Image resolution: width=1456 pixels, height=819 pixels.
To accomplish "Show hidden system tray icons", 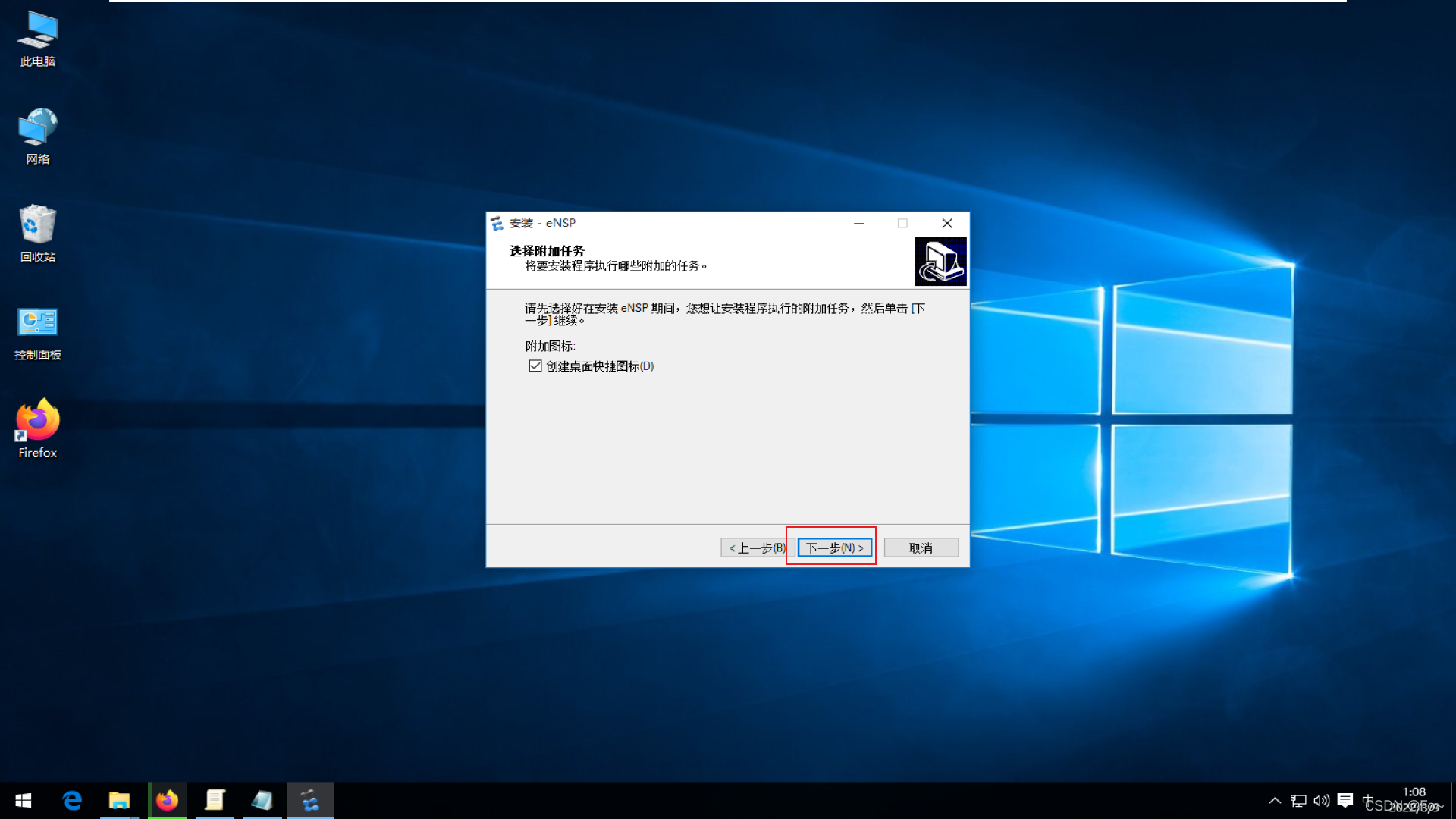I will 1275,801.
